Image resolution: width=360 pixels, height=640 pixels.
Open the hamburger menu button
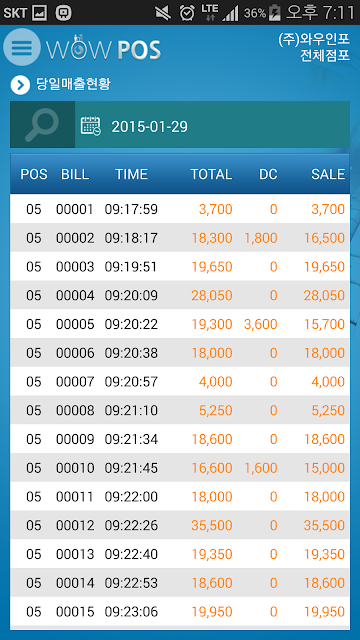tap(22, 47)
